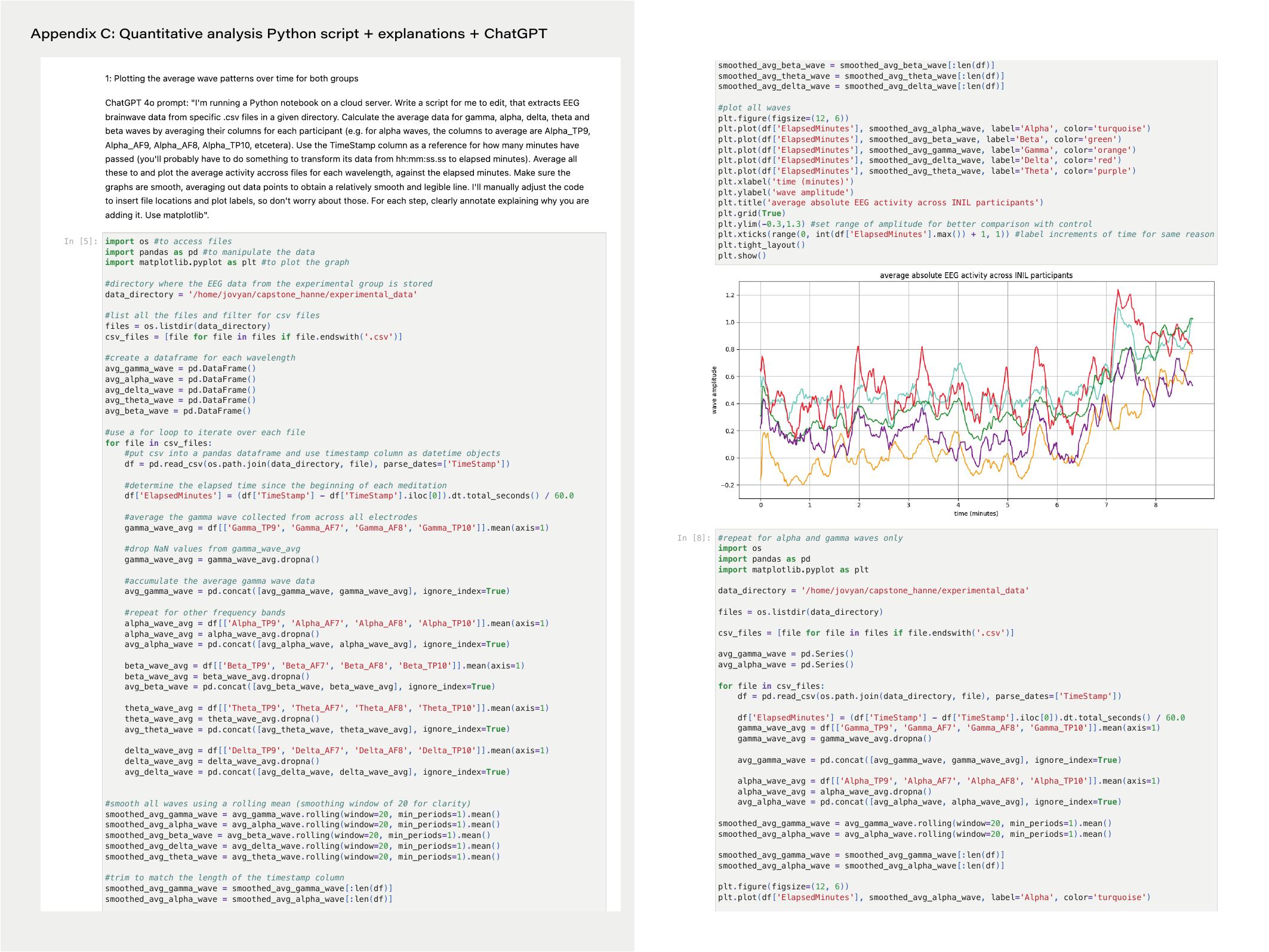Click the line "avg_gamma_wave = pd.Series()"
This screenshot has width=1269, height=952.
click(786, 654)
